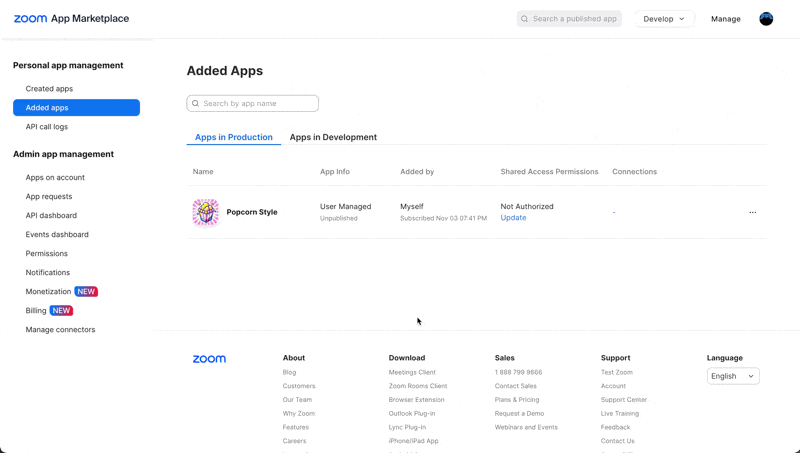Open the three-dot menu for Popcorn Style

[752, 212]
